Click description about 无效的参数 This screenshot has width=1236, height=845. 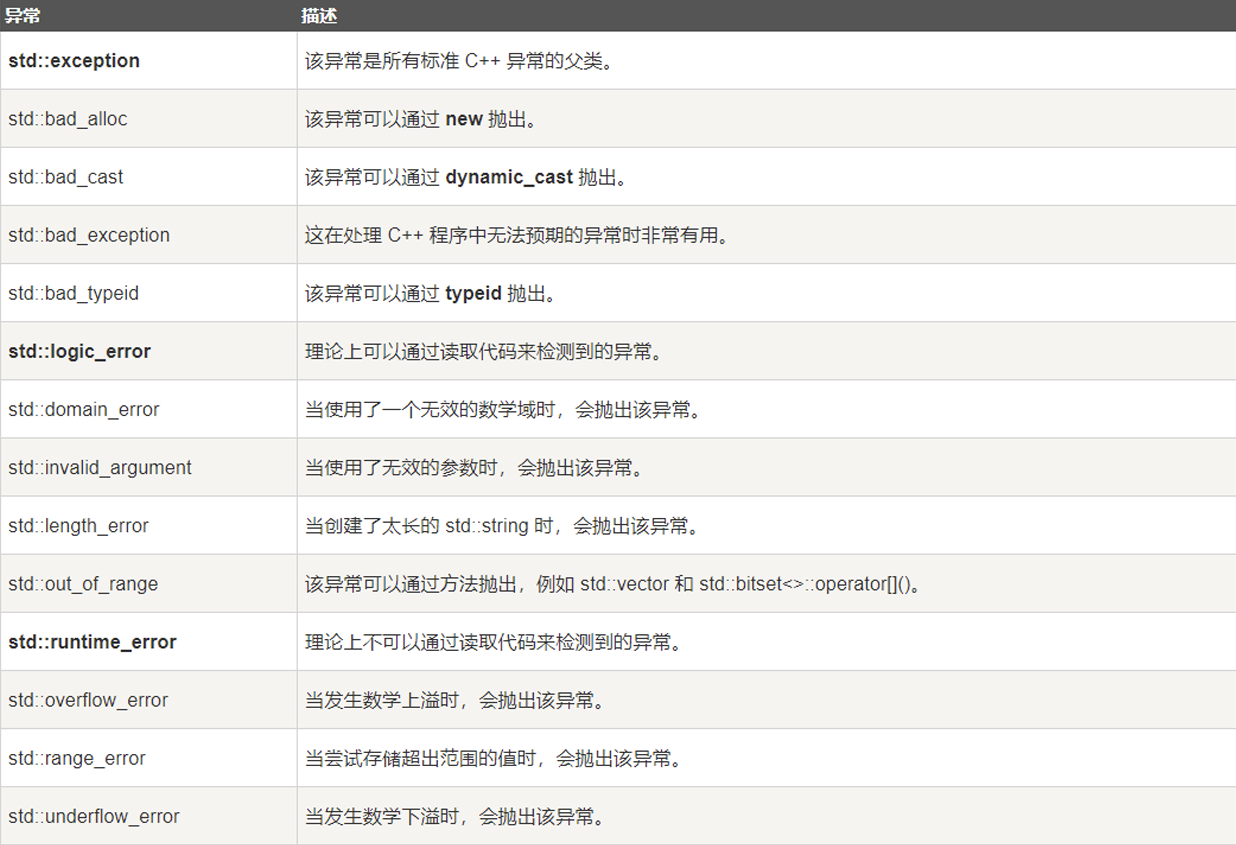point(474,467)
